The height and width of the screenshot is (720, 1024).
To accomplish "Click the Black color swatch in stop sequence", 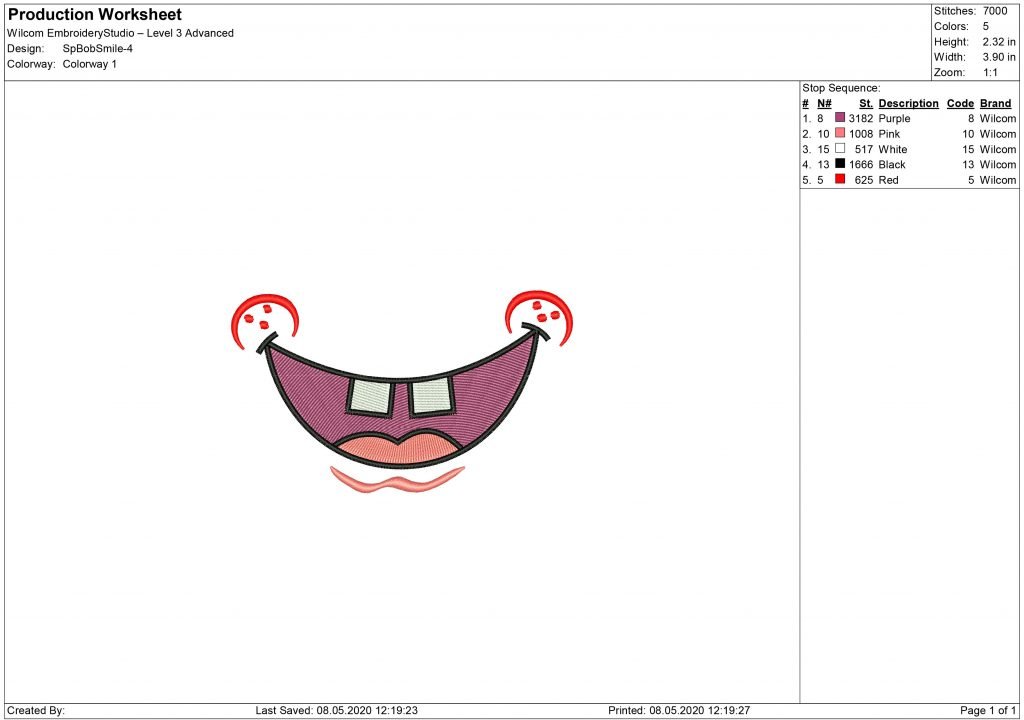I will 840,164.
